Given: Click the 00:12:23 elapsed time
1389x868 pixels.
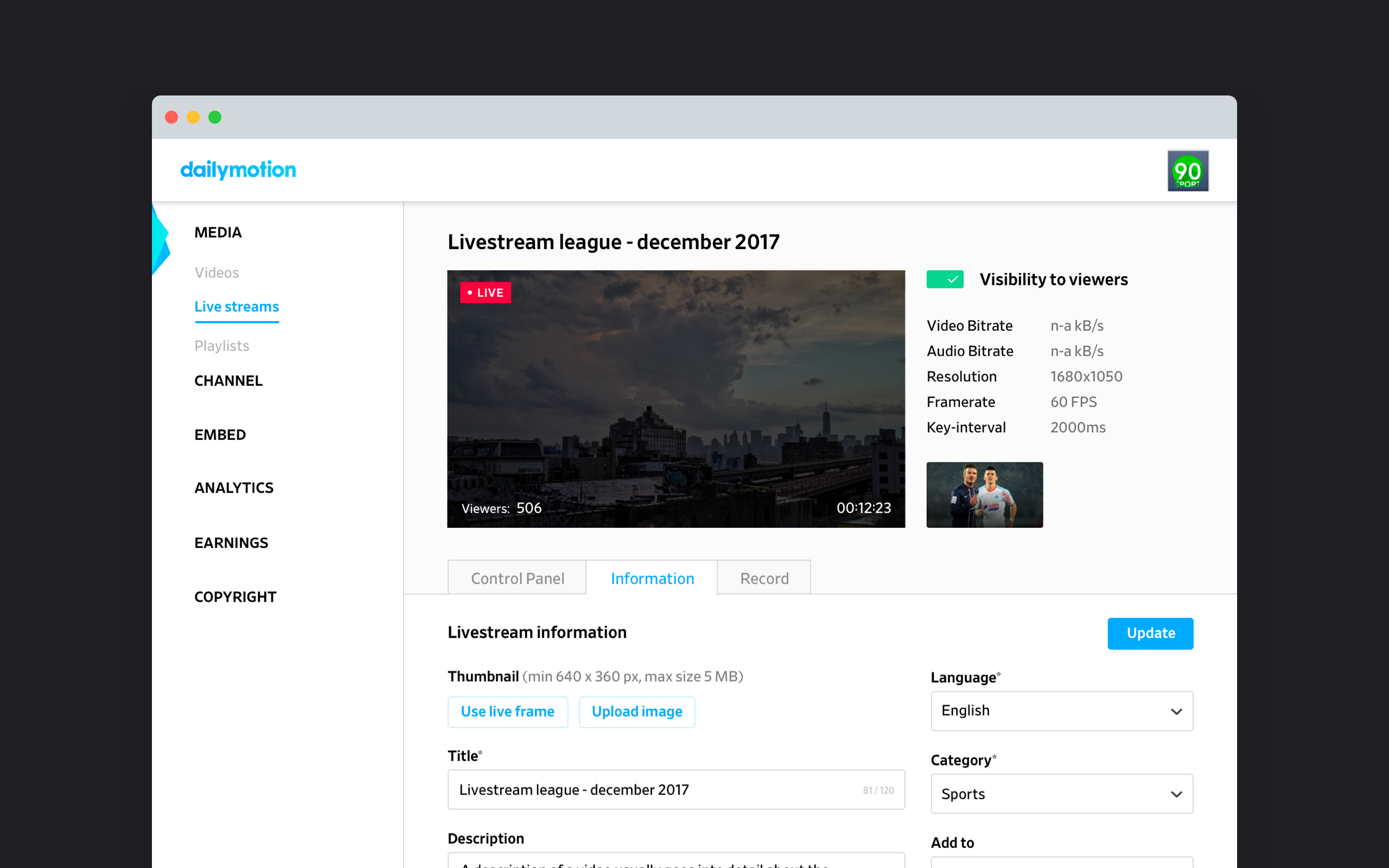Looking at the screenshot, I should click(864, 508).
